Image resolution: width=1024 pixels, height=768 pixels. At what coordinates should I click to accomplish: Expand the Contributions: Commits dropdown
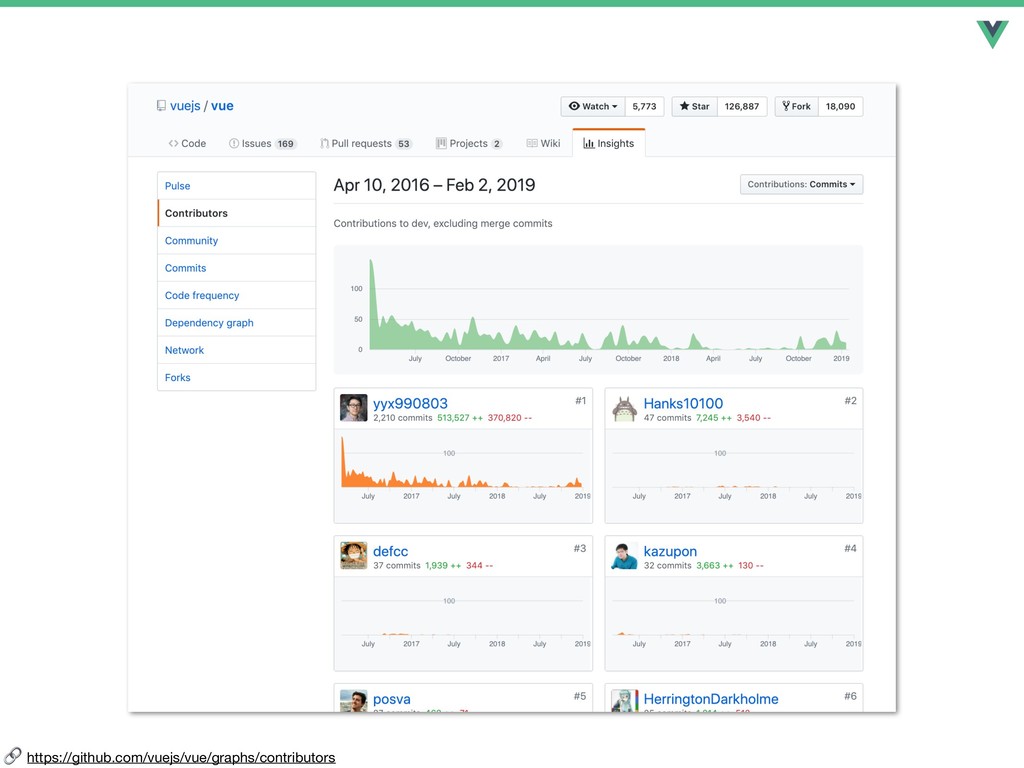click(x=801, y=184)
